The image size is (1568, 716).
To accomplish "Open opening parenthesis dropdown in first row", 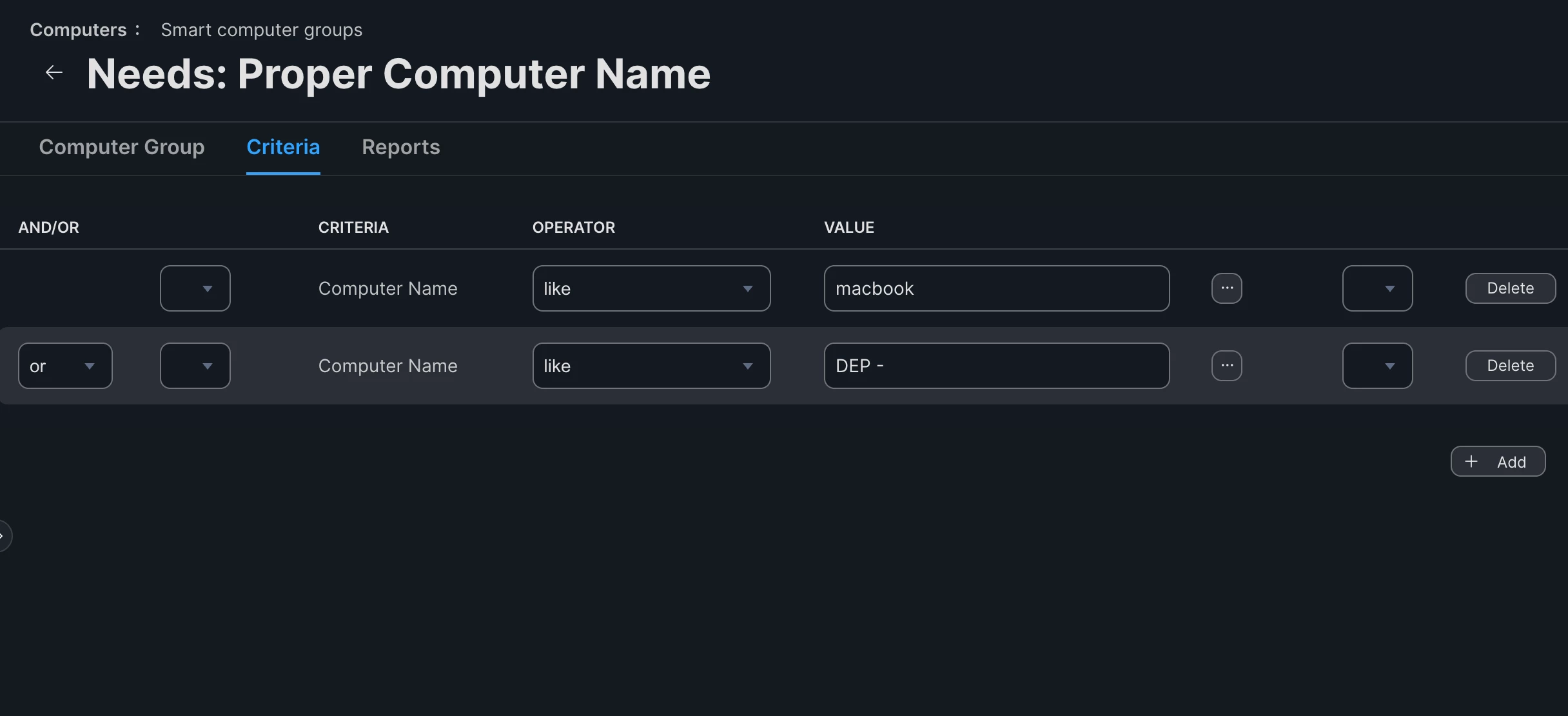I will coord(195,288).
